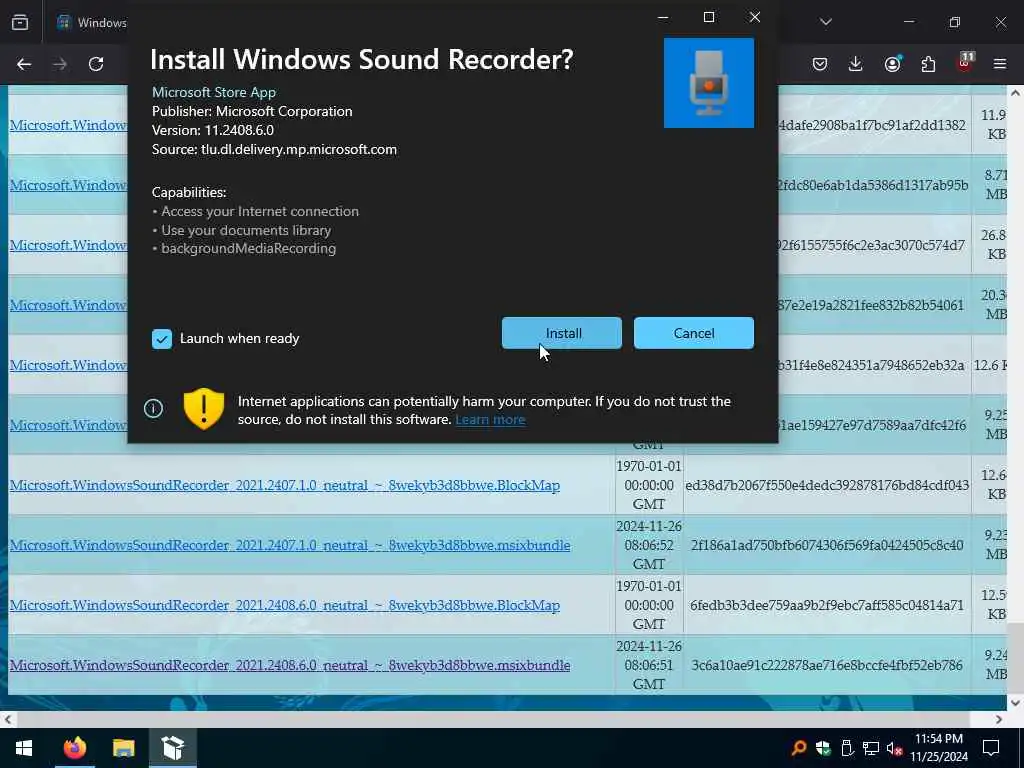
Task: Open Windows Security tray icon
Action: pyautogui.click(x=823, y=748)
